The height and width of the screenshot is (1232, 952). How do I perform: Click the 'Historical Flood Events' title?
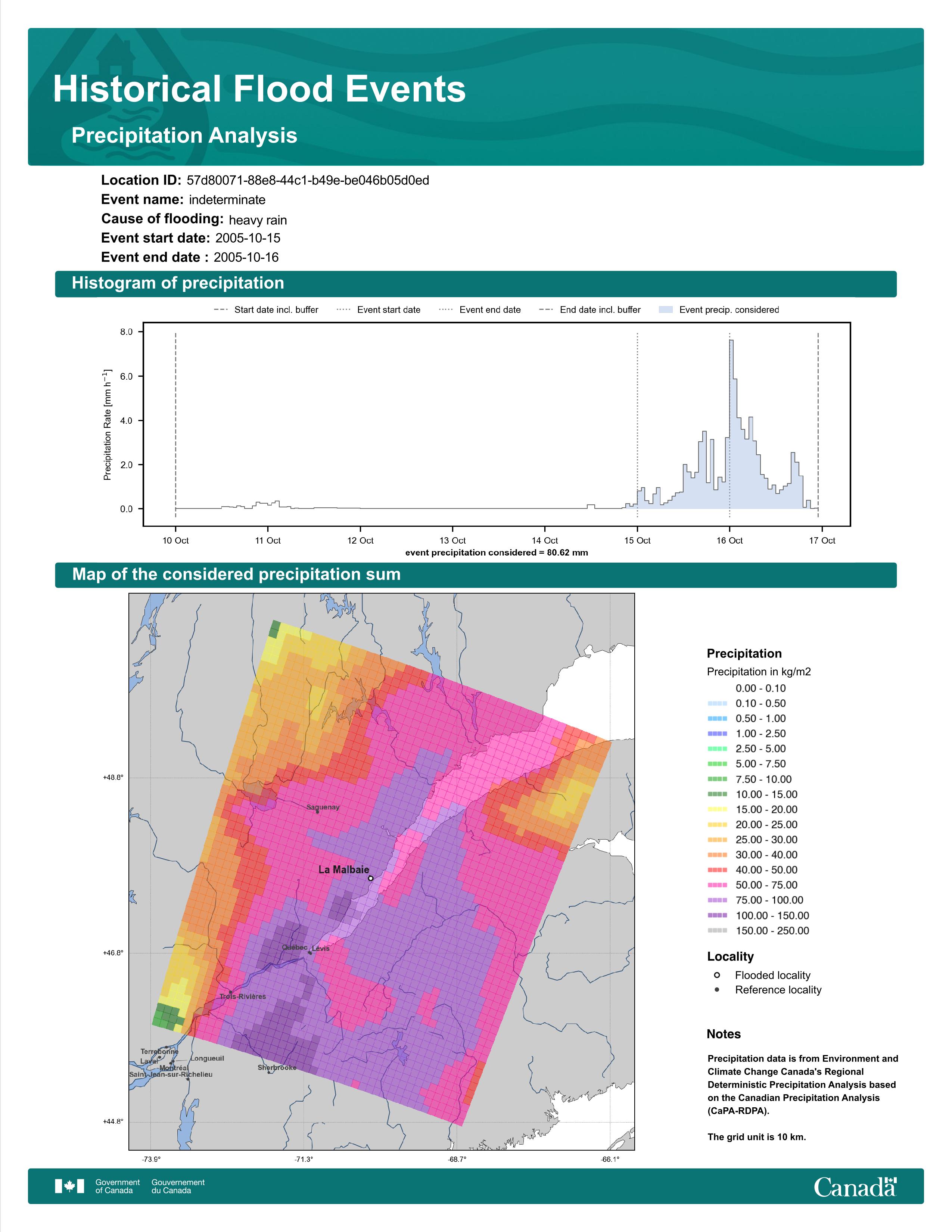pos(259,89)
